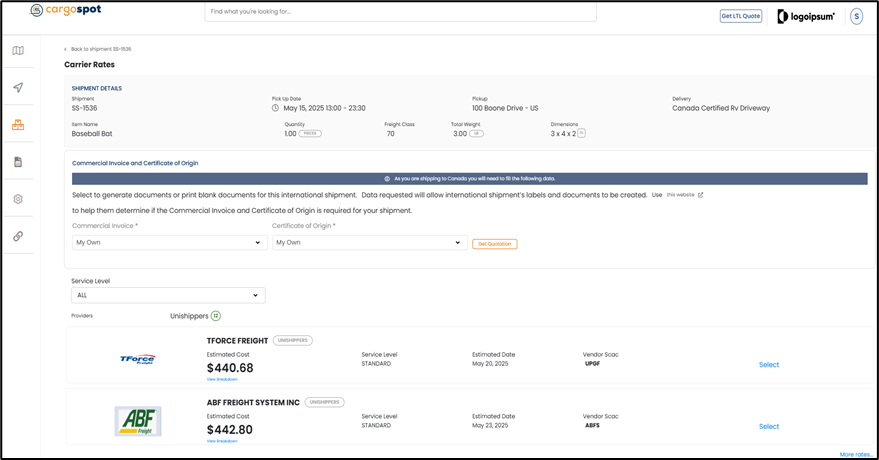This screenshot has width=879, height=460.
Task: Click the link chain sidebar icon
Action: tap(18, 236)
